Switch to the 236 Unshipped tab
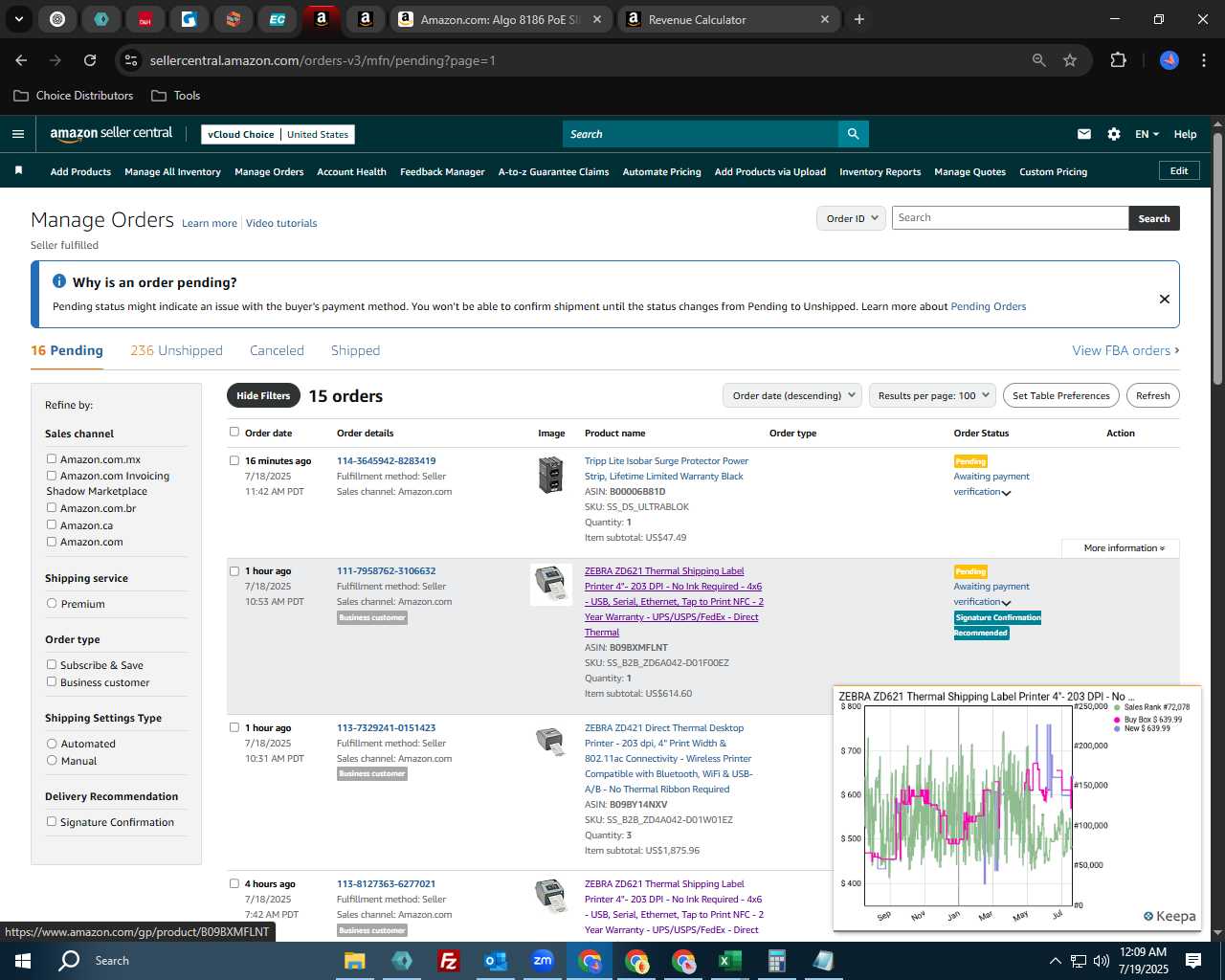 tap(176, 350)
